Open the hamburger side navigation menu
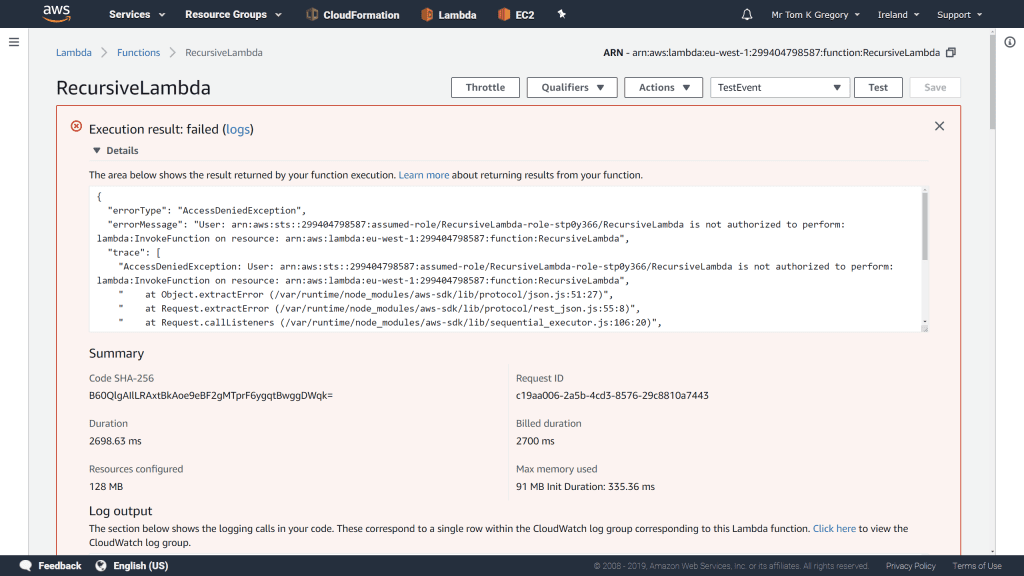Screen dimensions: 1024x576 [14, 42]
